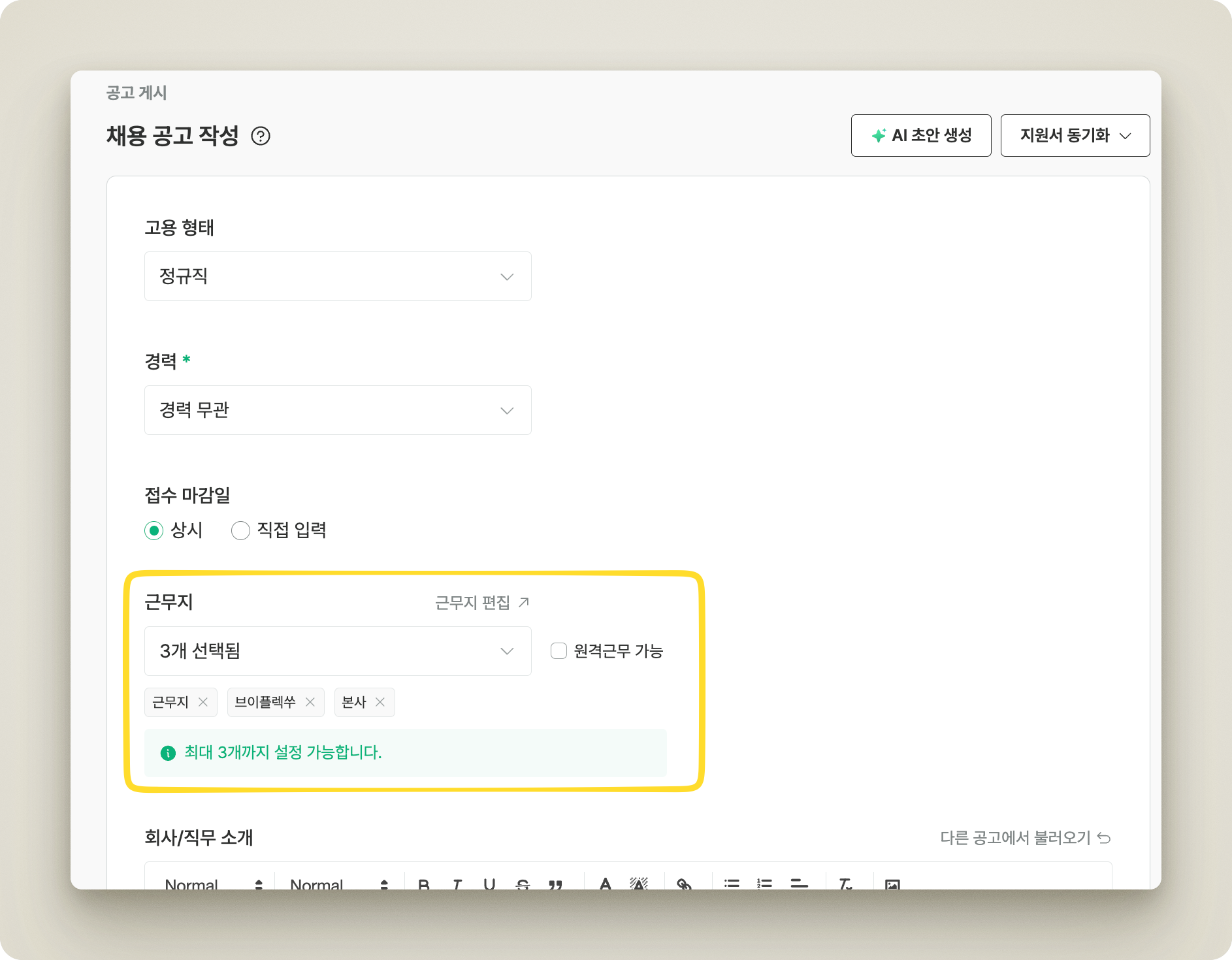Click the text color icon

pos(606,884)
